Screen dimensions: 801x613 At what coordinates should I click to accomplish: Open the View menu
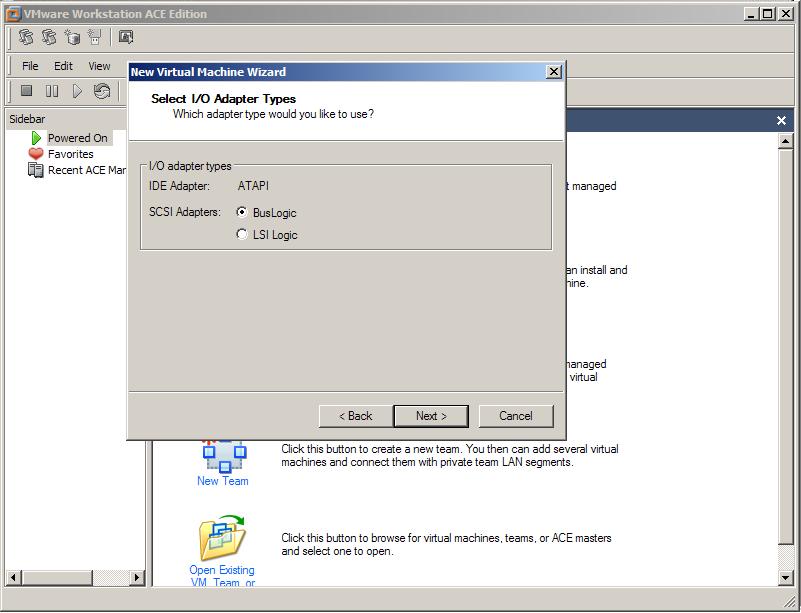pos(99,66)
